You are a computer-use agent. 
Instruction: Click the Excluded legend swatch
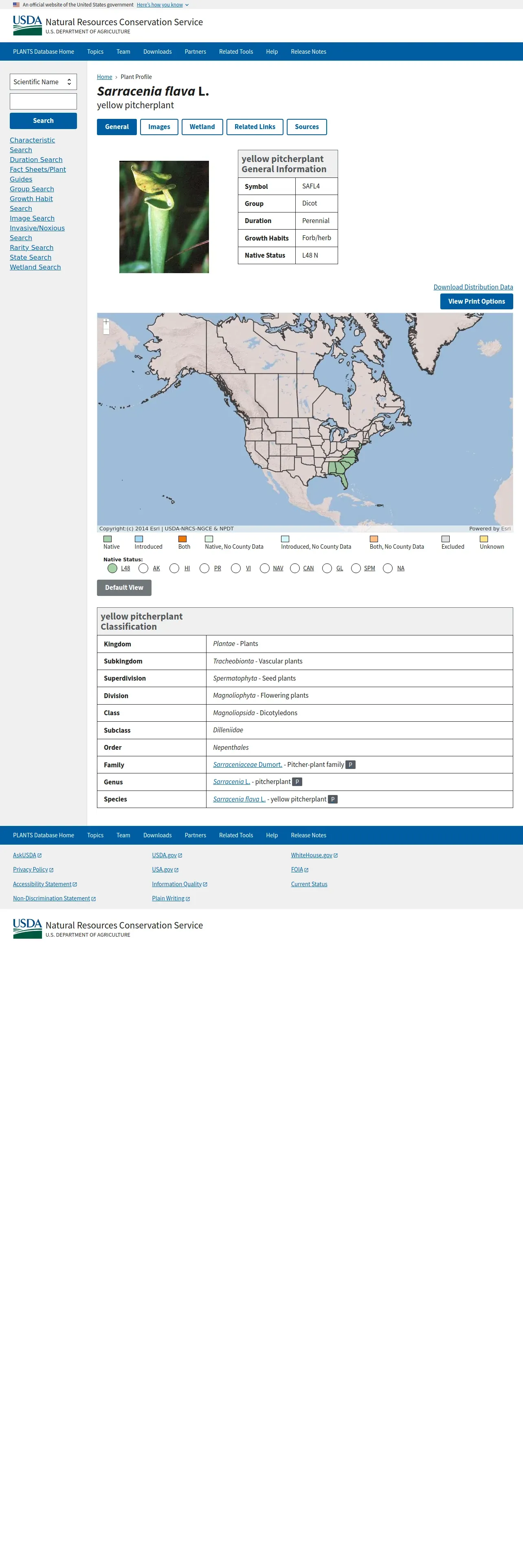[x=446, y=539]
